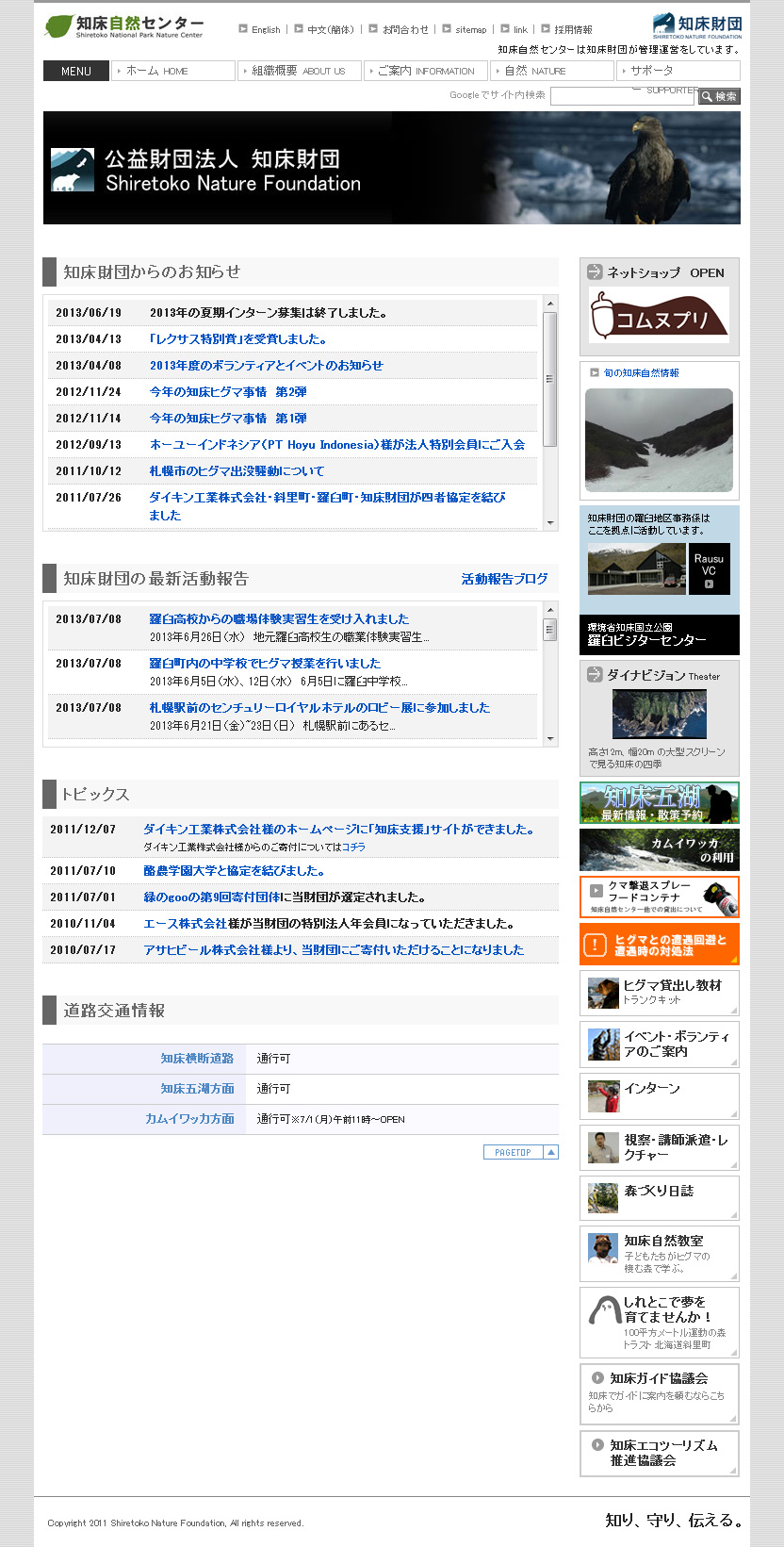The image size is (784, 1547).
Task: Select the ホーム HOME menu item
Action: pos(173,71)
